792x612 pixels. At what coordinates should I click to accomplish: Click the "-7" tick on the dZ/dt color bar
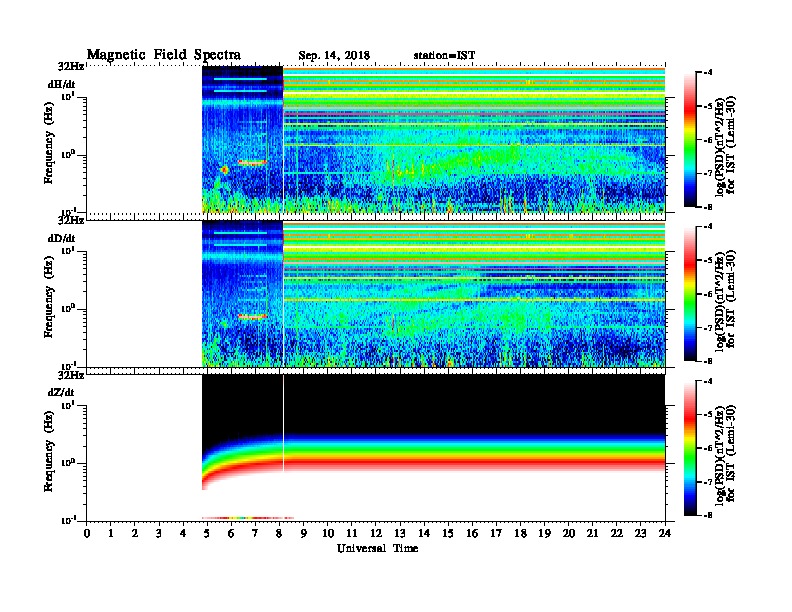[x=708, y=482]
